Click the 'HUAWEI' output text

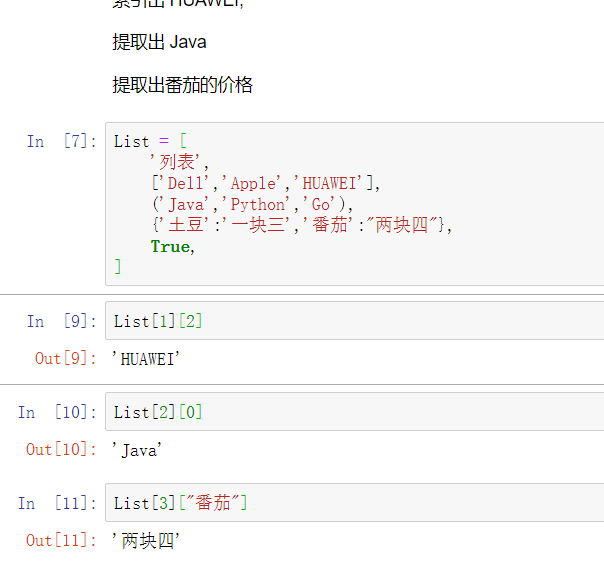(x=149, y=358)
